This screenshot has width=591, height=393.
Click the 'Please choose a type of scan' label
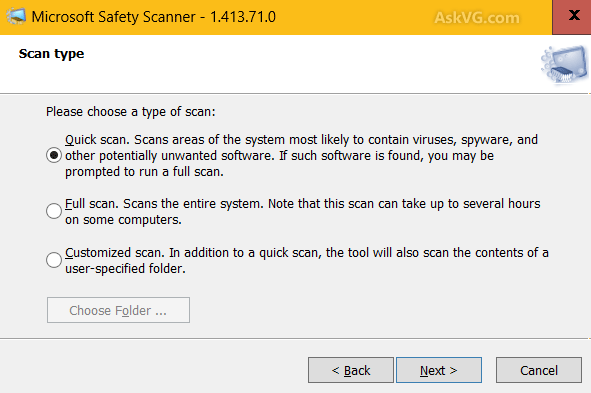[130, 112]
